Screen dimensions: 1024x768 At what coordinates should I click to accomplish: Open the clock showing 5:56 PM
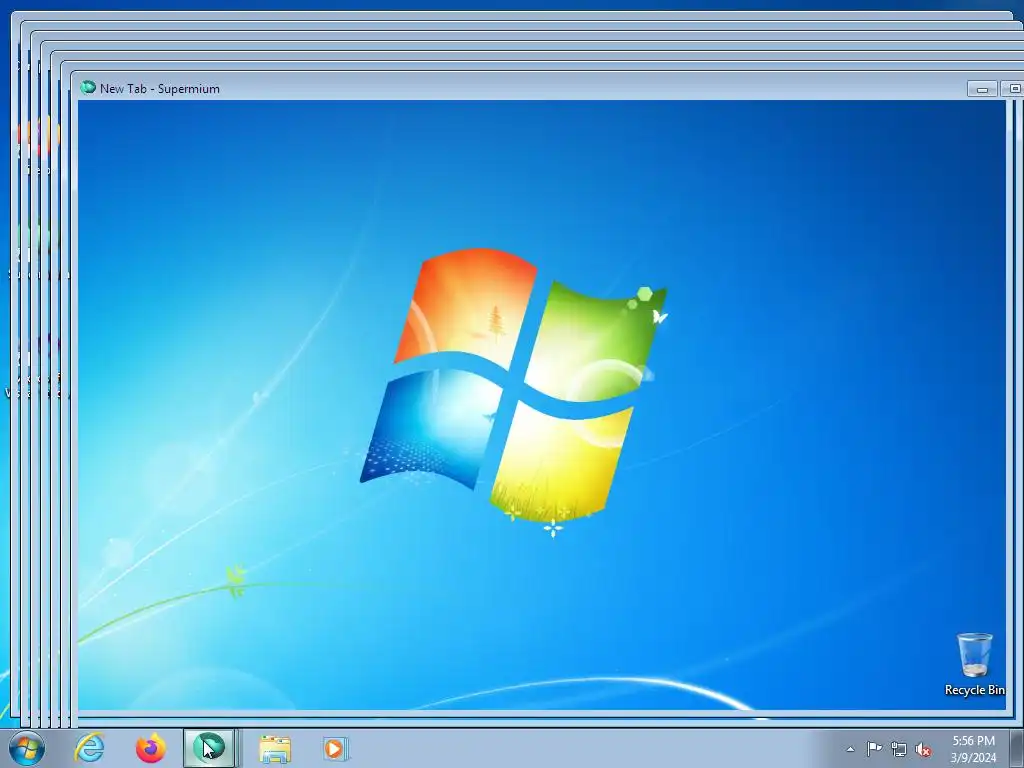pyautogui.click(x=973, y=749)
